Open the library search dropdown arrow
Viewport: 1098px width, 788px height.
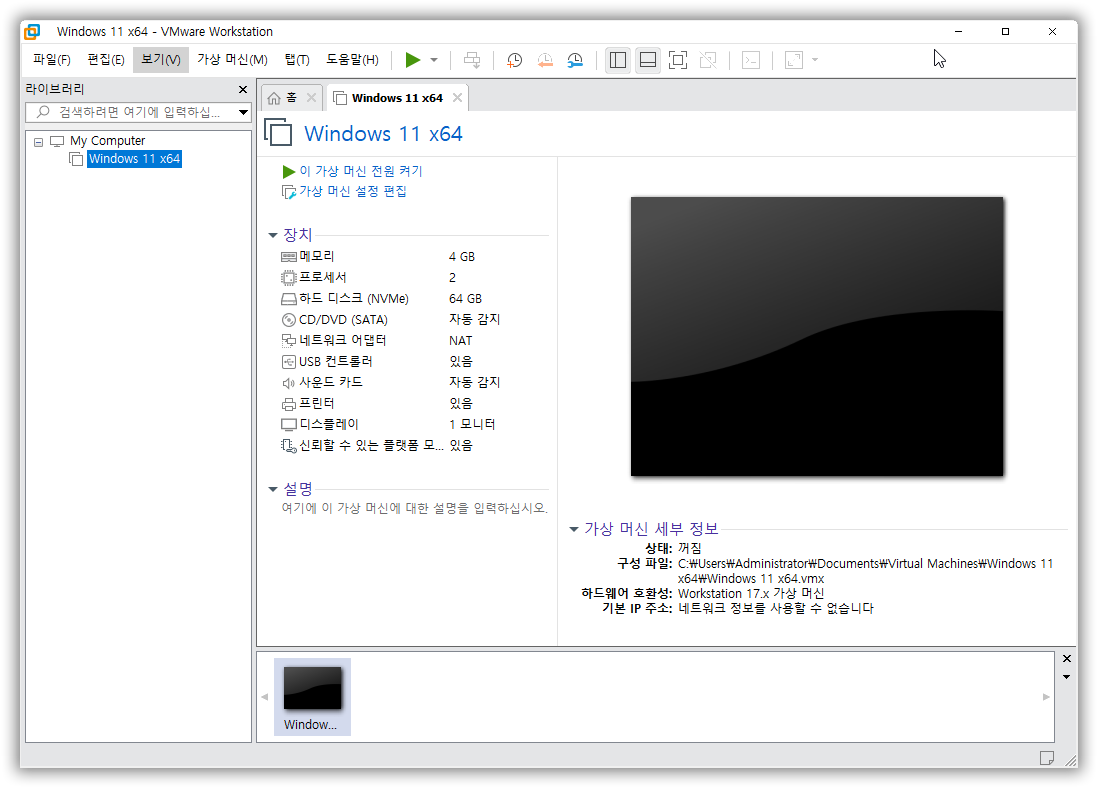(x=243, y=112)
